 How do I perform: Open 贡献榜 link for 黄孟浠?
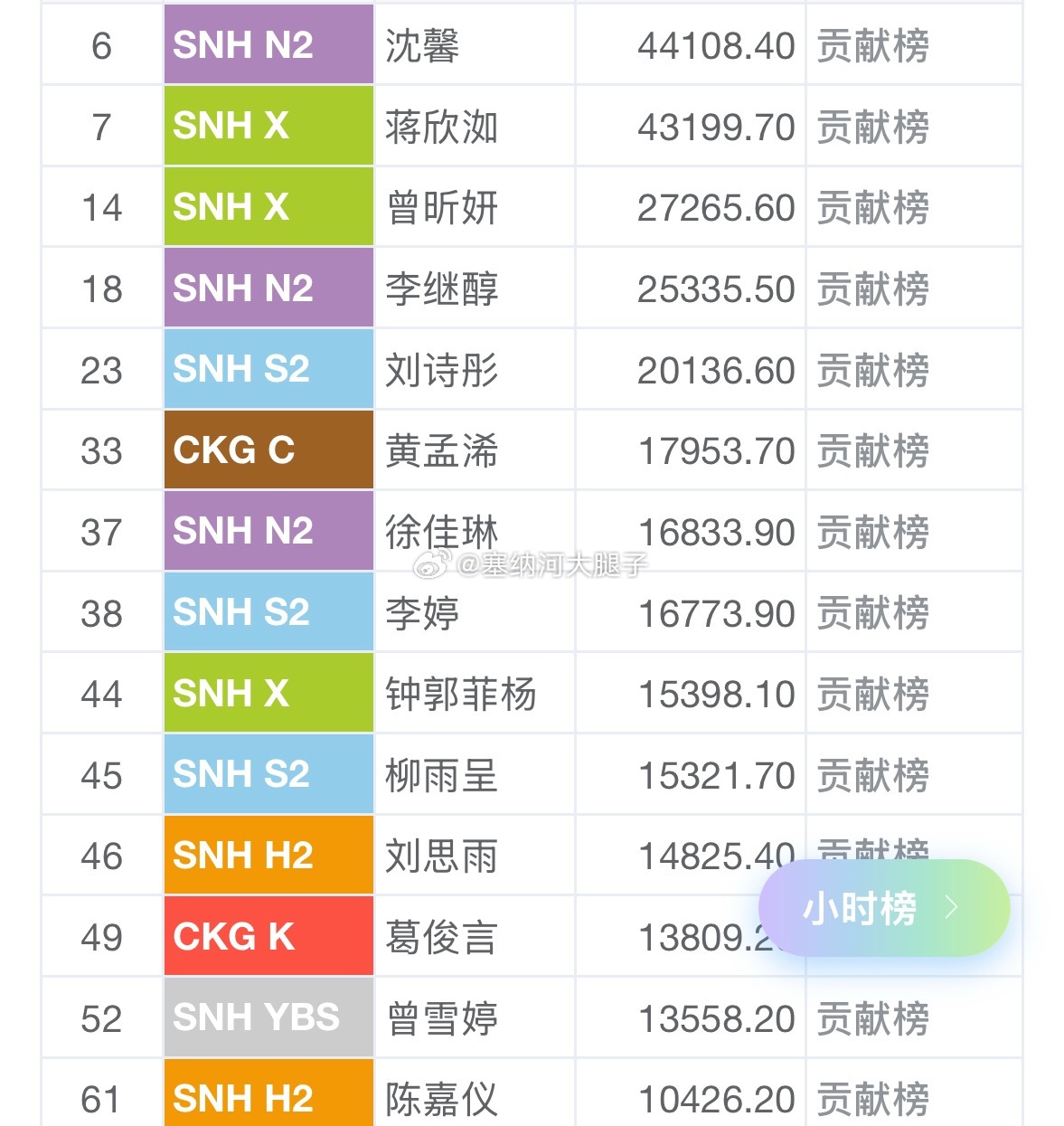pos(872,451)
